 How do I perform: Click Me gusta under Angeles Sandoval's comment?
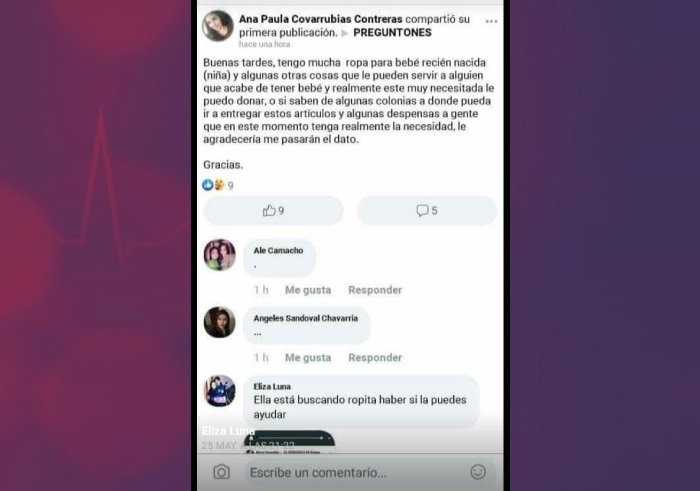click(308, 358)
